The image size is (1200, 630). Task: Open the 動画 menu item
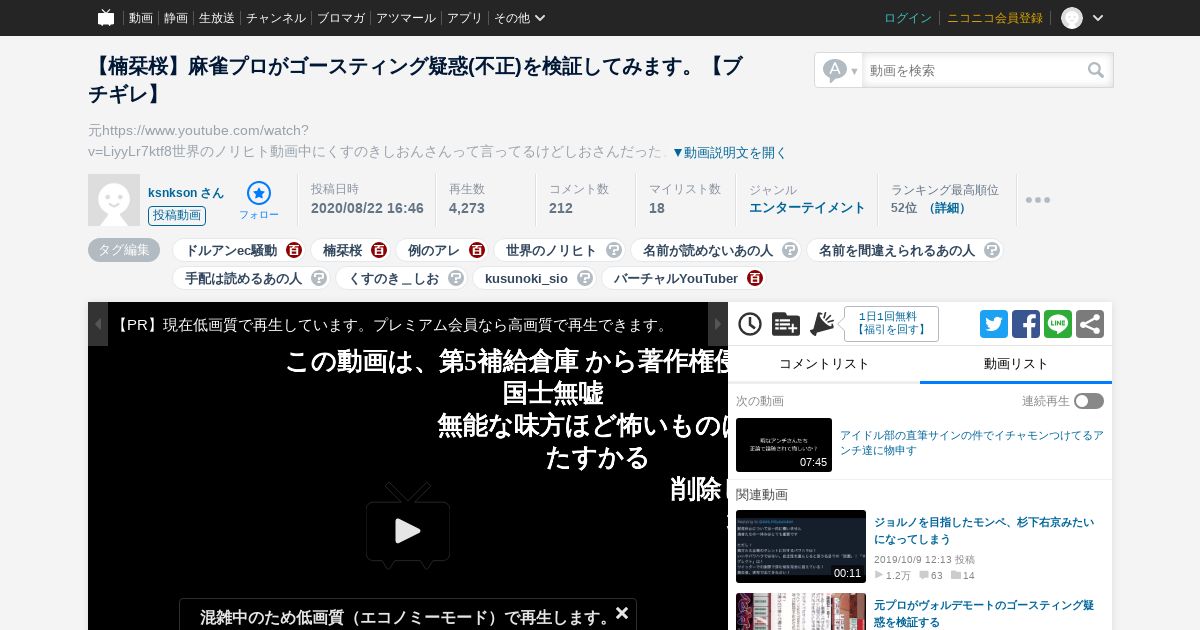[x=141, y=18]
